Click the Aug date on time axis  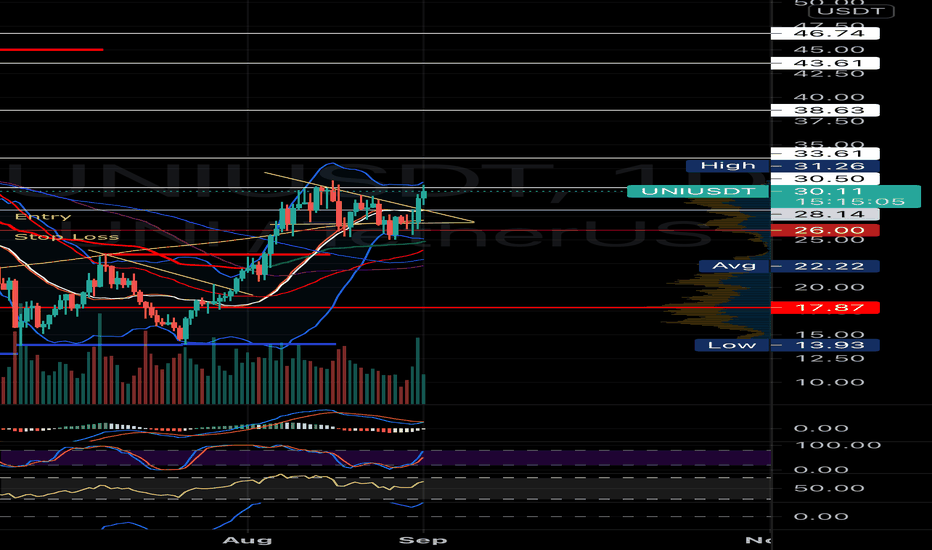click(247, 540)
